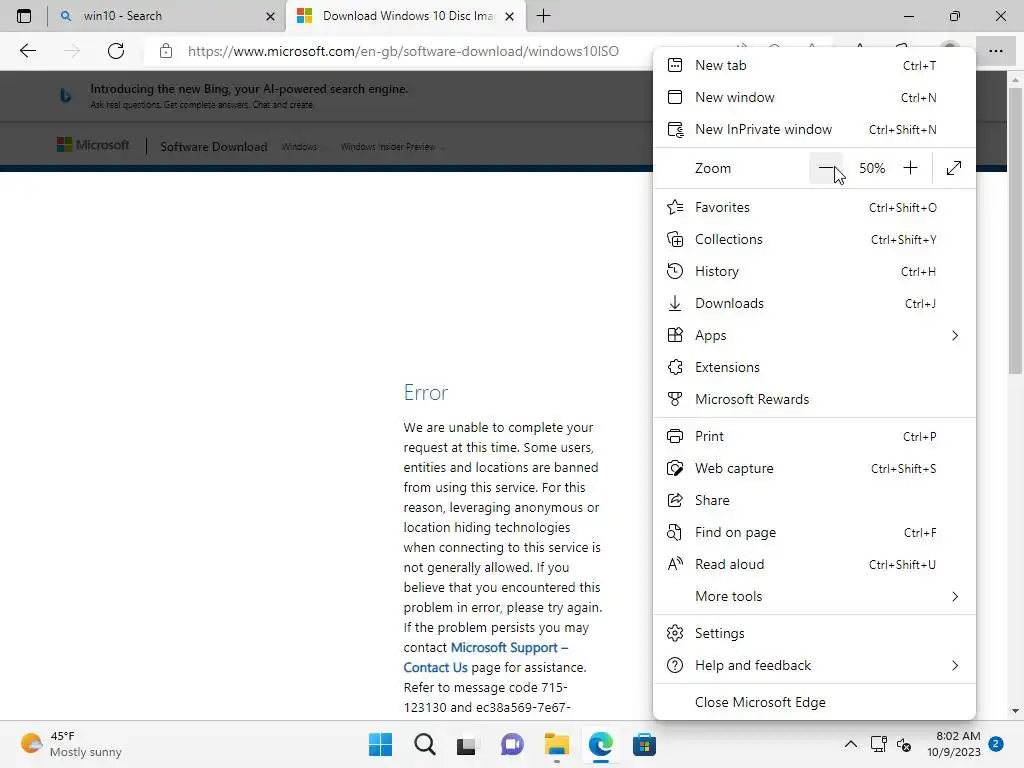
Task: Open the weather widget 45°F
Action: click(72, 744)
